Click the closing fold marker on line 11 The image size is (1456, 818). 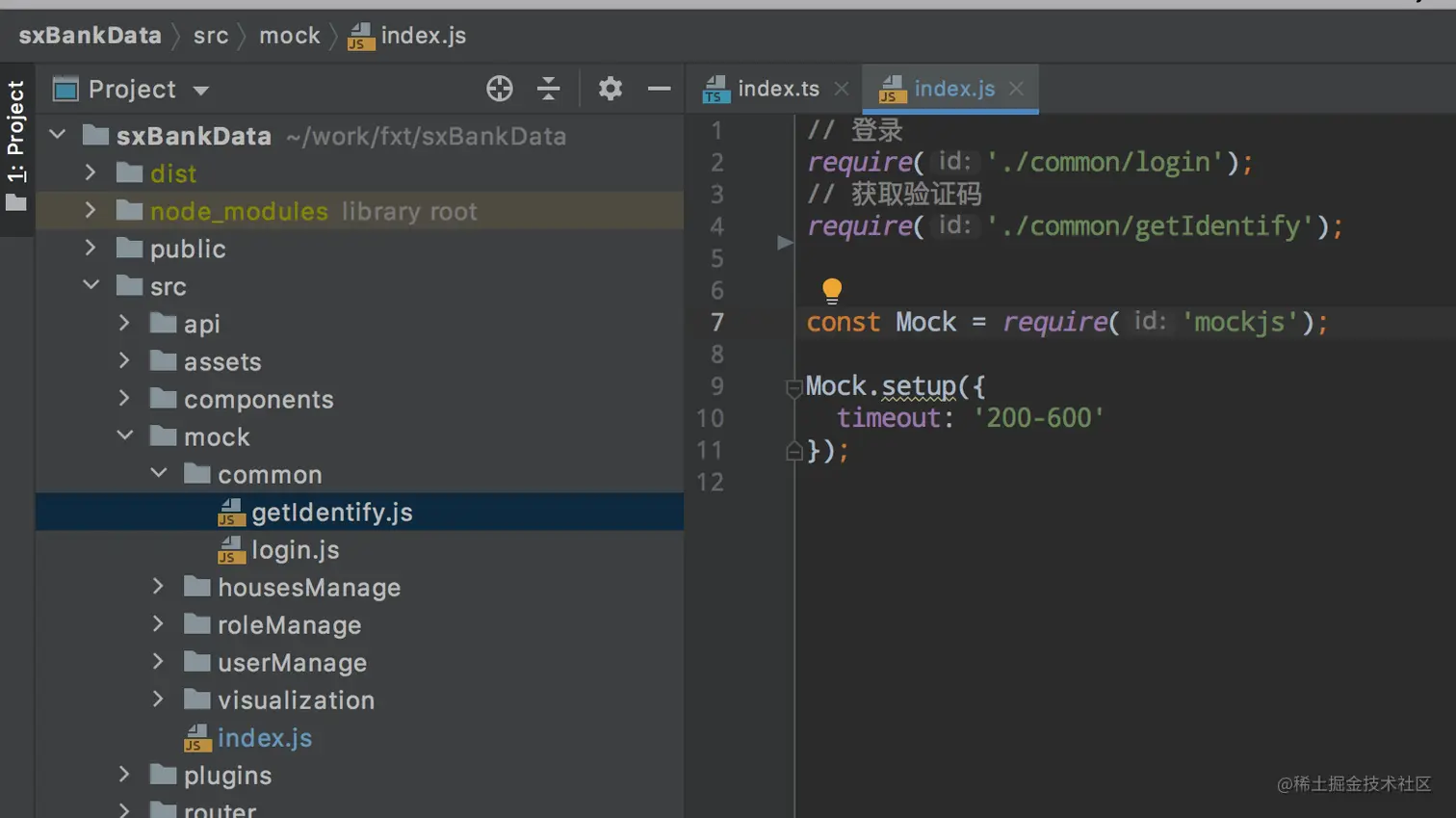(794, 451)
